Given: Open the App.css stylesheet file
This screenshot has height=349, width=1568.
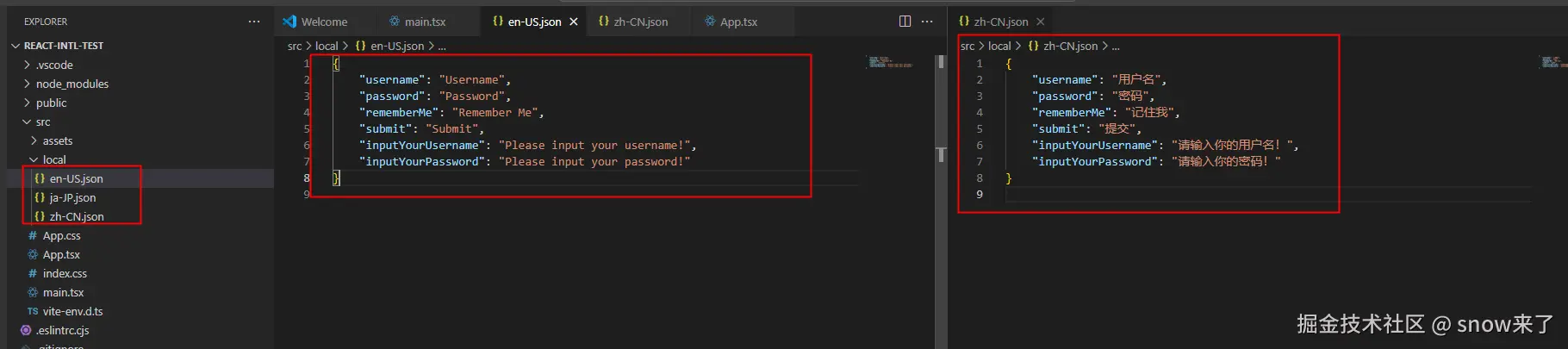Looking at the screenshot, I should click(61, 235).
